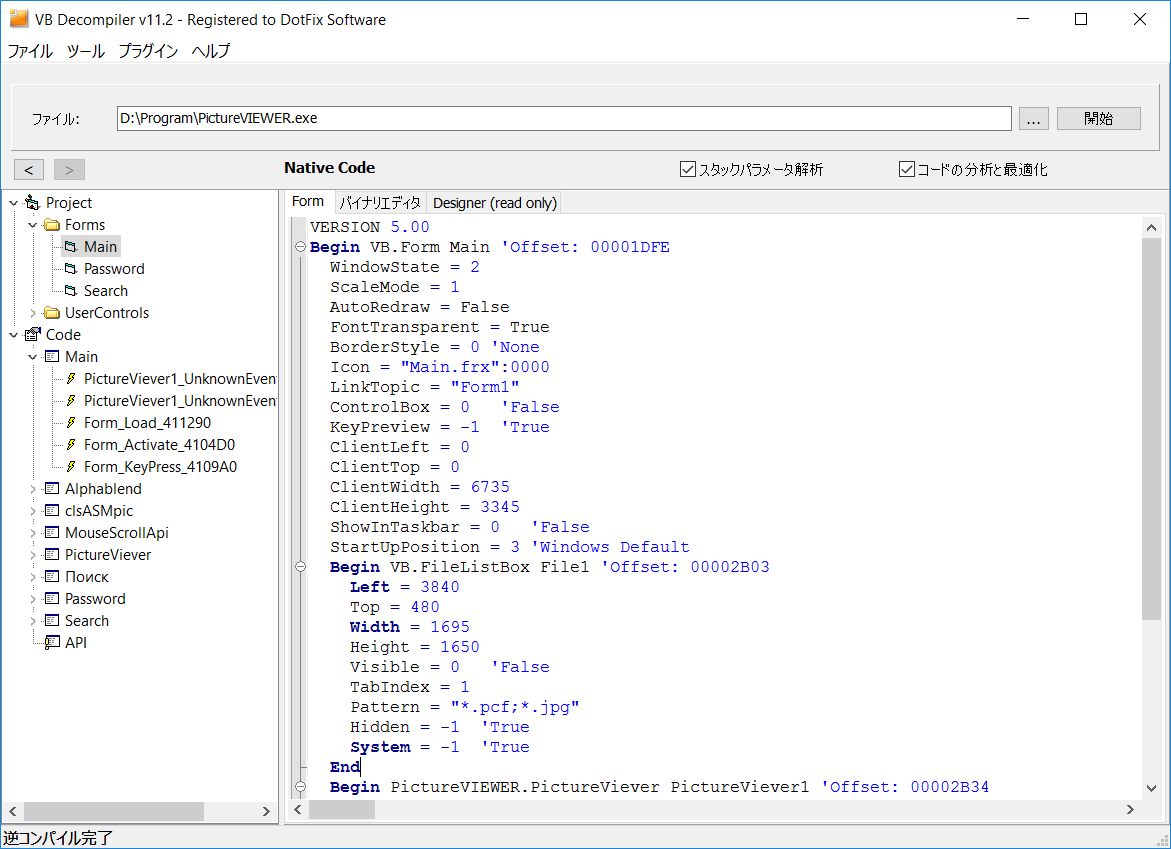Click the "WindowState = 2" code line
The image size is (1171, 849).
pyautogui.click(x=405, y=267)
